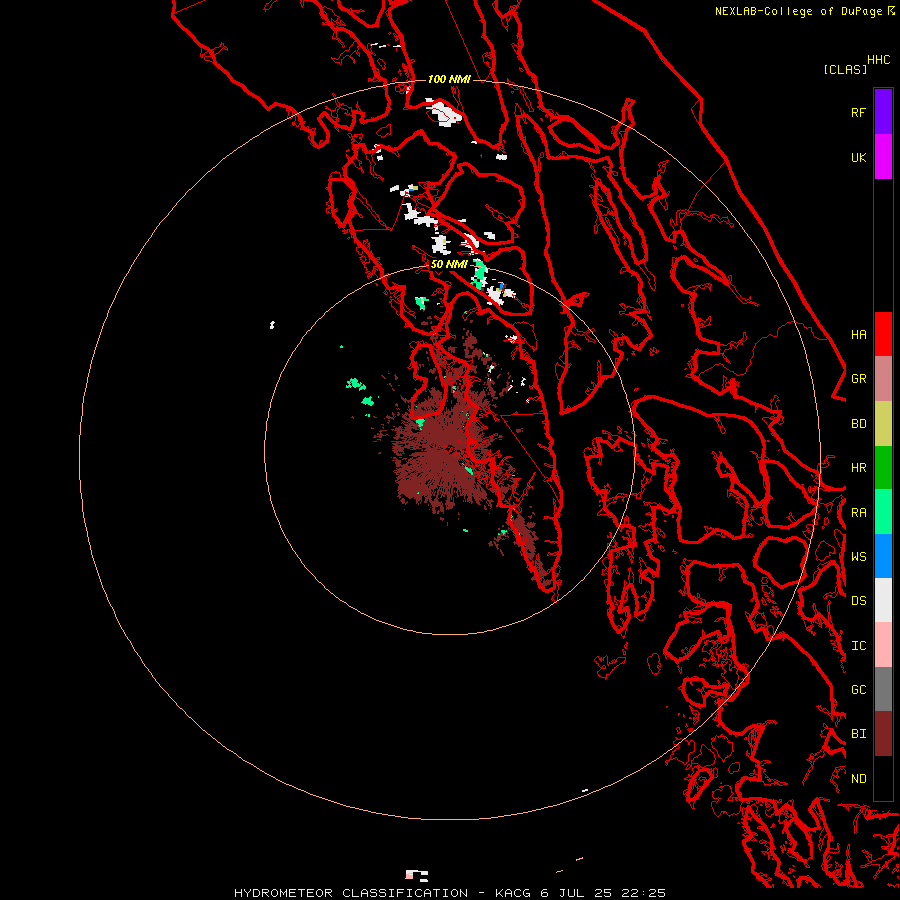The width and height of the screenshot is (900, 900).
Task: Select the yellow BD legend swatch
Action: pos(883,424)
